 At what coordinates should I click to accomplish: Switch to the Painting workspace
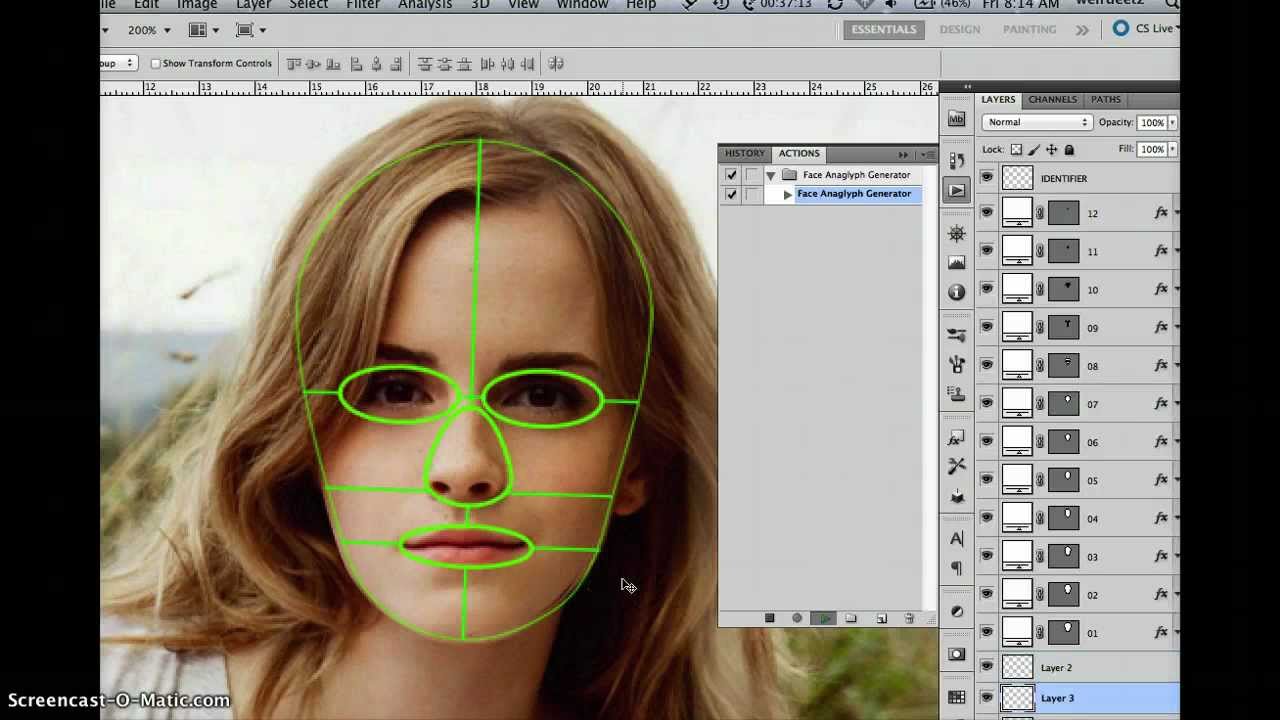[1030, 30]
